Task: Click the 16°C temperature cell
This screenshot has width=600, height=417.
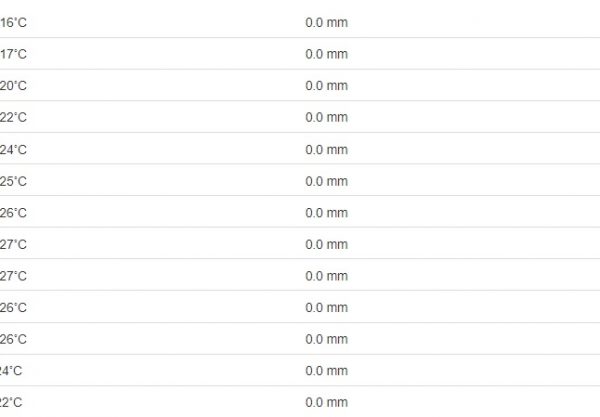Action: tap(13, 22)
